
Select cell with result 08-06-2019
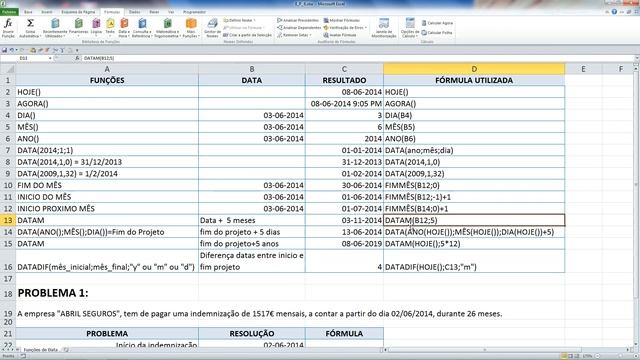[x=344, y=244]
